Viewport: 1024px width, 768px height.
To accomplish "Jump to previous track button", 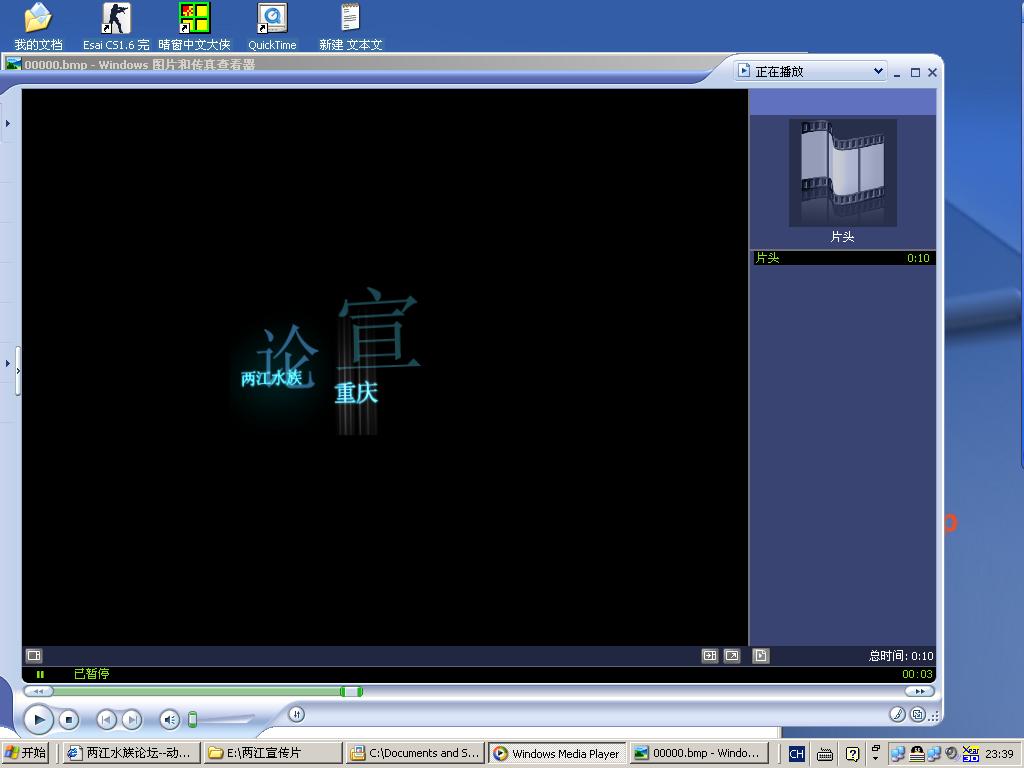I will click(106, 719).
